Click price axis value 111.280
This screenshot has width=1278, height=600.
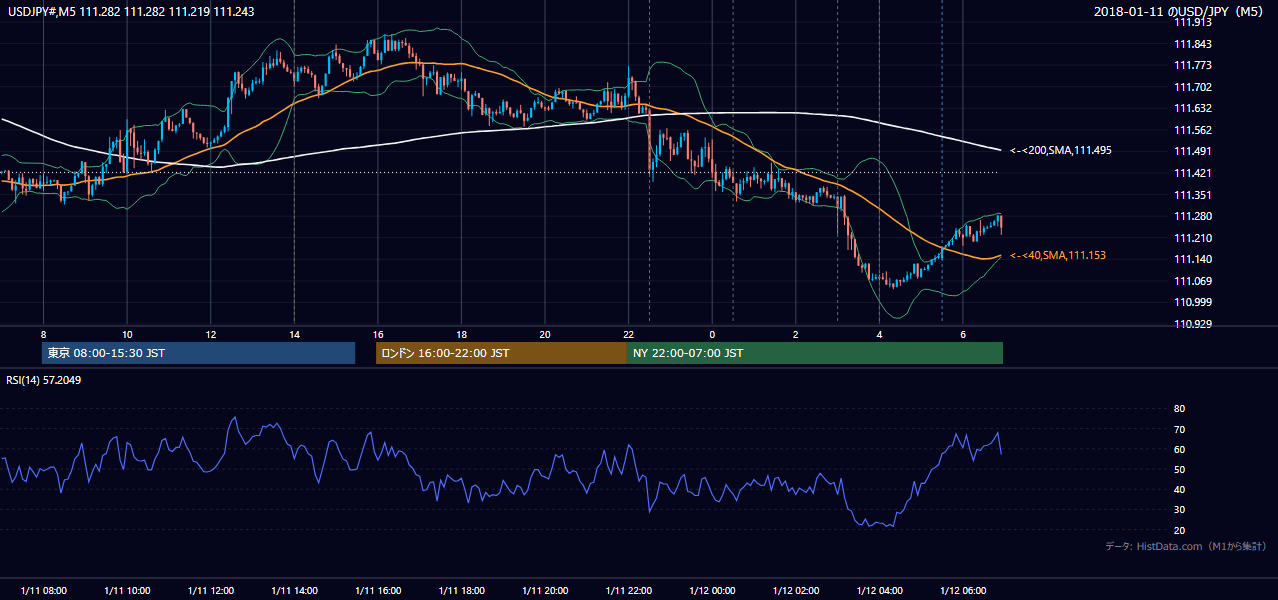[x=1193, y=216]
